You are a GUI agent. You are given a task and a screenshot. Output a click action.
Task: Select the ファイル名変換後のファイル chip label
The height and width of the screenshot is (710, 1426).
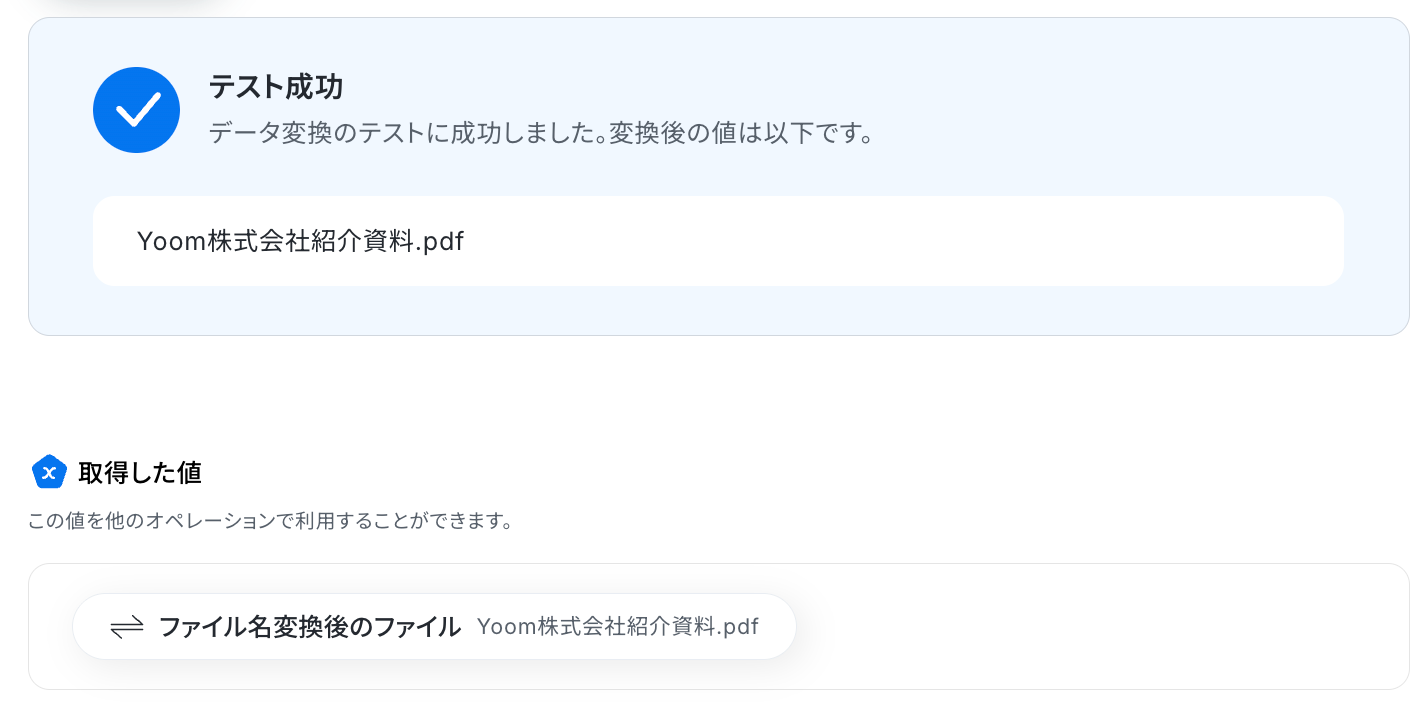309,627
